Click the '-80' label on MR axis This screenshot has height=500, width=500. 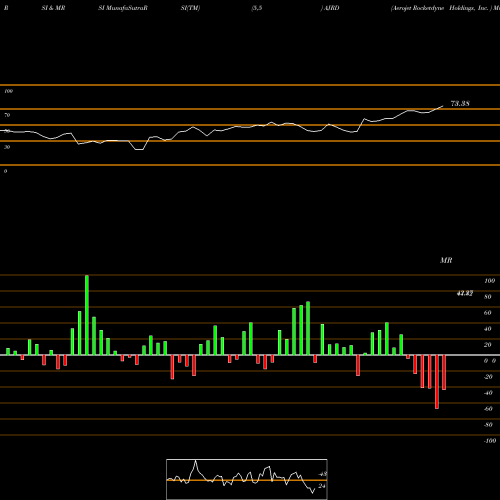488,425
